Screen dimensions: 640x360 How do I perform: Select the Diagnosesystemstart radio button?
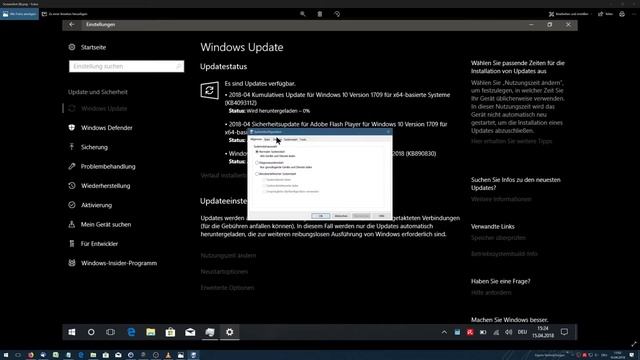(257, 163)
